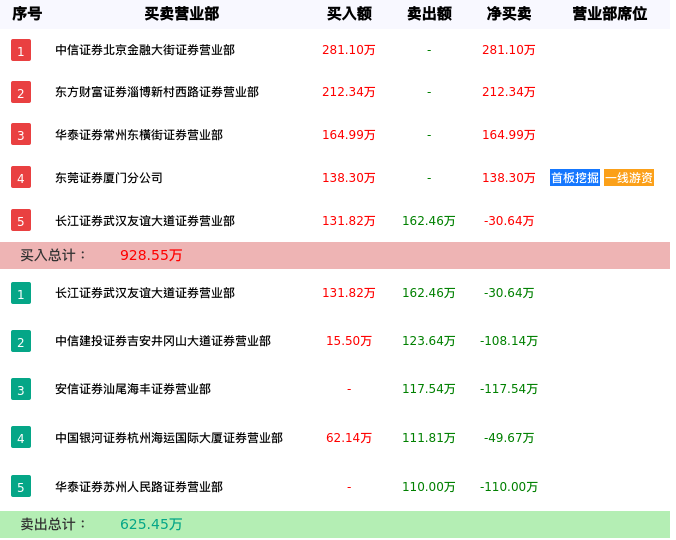The height and width of the screenshot is (540, 676).
Task: Open 华泰证券常州东横街证券营业部
Action: point(139,135)
